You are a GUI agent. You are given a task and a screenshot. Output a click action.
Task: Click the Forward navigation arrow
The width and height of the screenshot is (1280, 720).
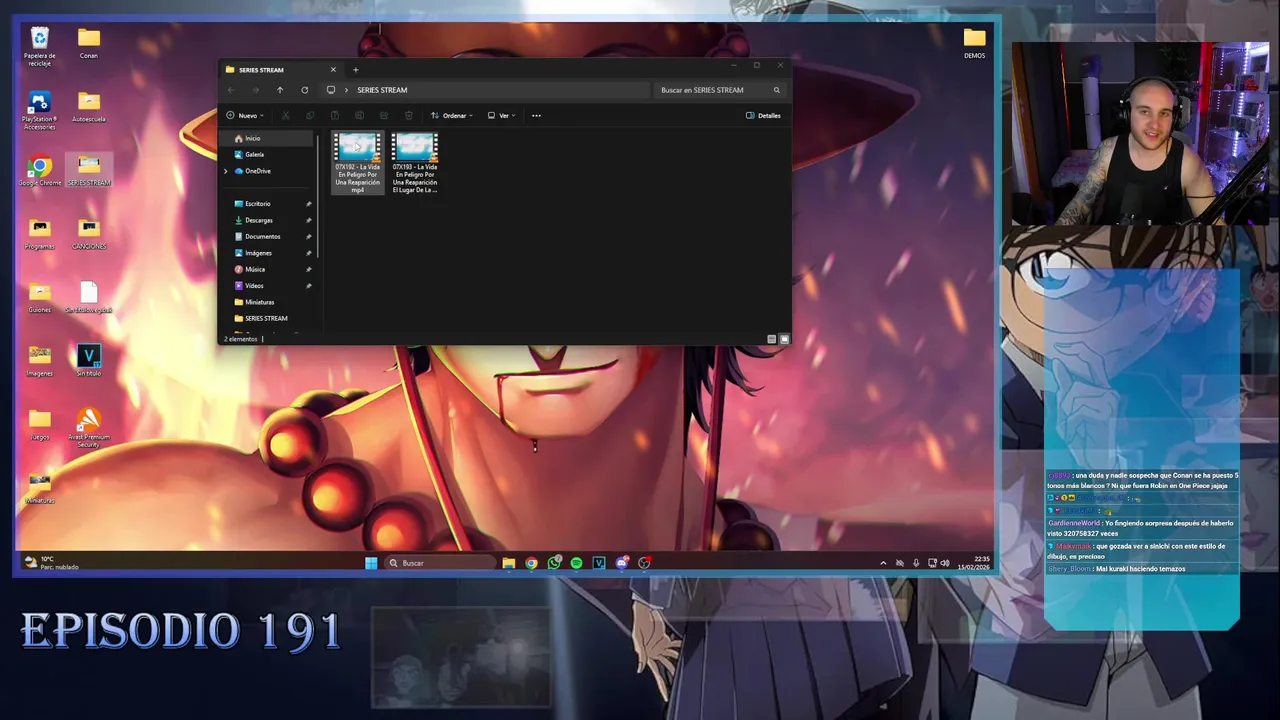point(255,90)
